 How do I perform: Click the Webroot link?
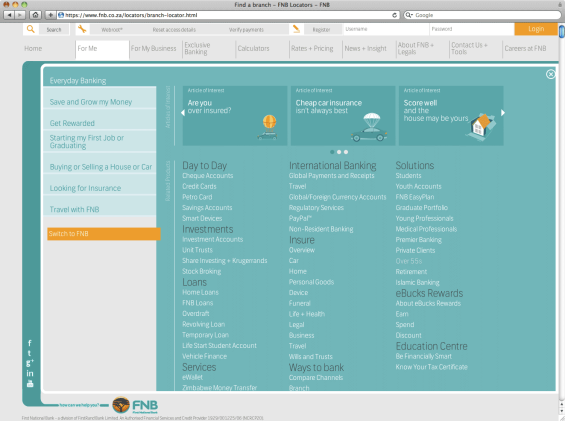click(112, 30)
